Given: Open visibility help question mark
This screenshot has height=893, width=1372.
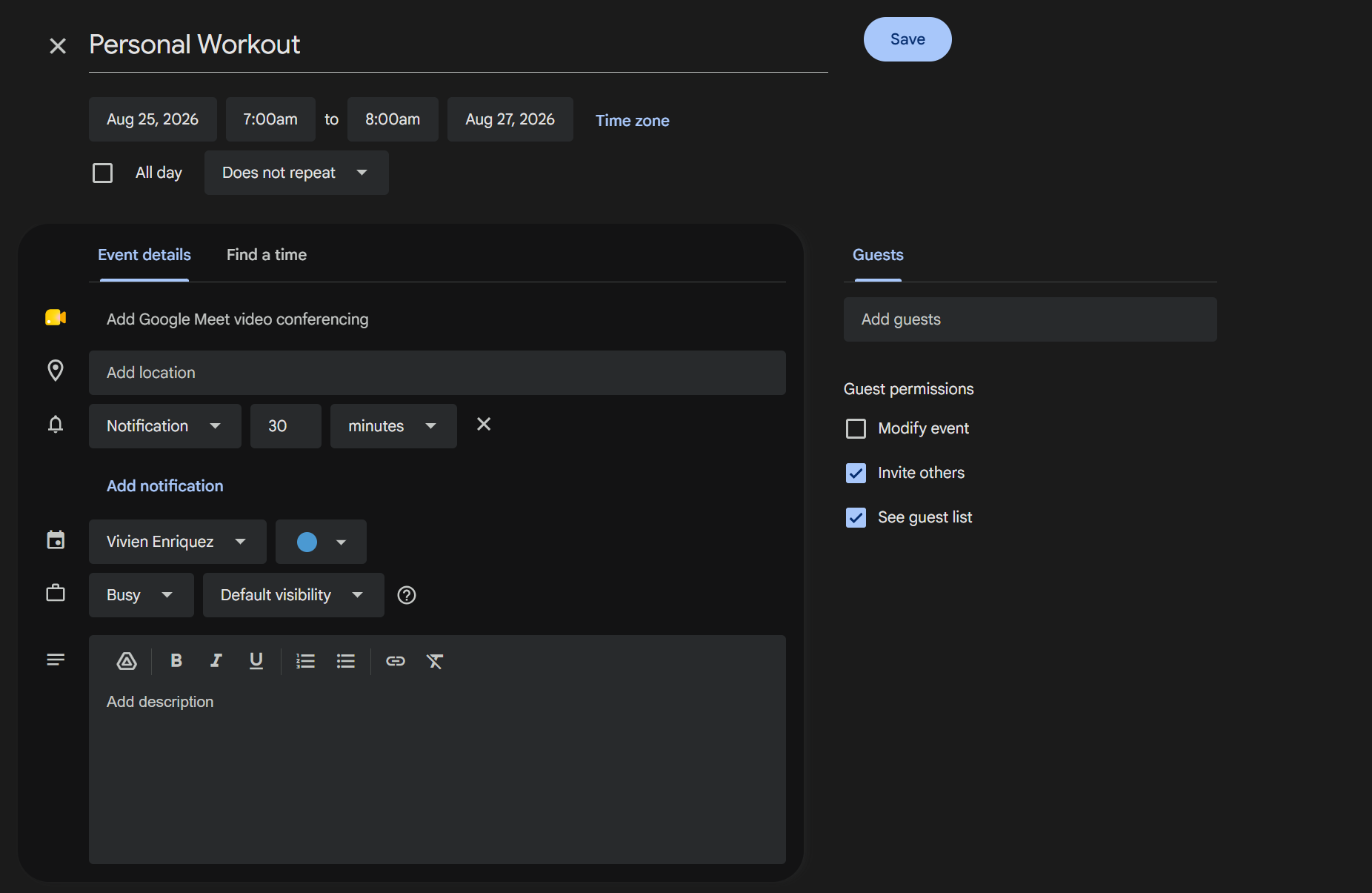Looking at the screenshot, I should 407,595.
